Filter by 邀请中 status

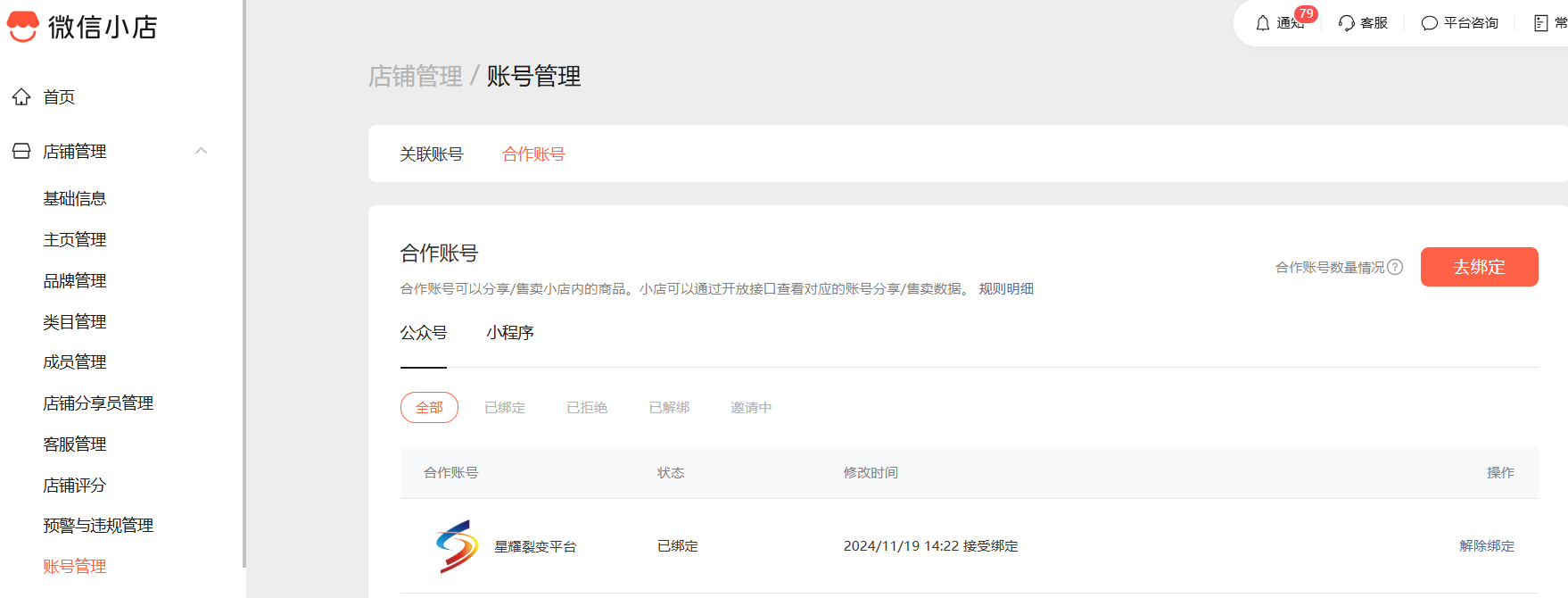[751, 407]
